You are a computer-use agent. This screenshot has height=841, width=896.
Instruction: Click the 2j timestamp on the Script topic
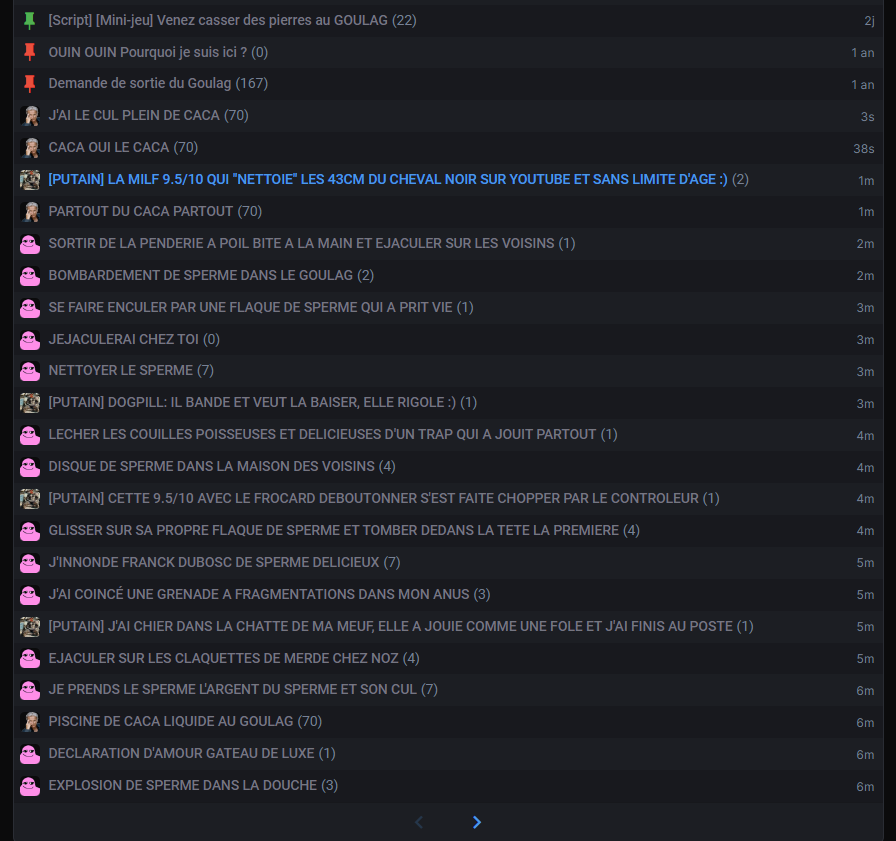click(869, 21)
